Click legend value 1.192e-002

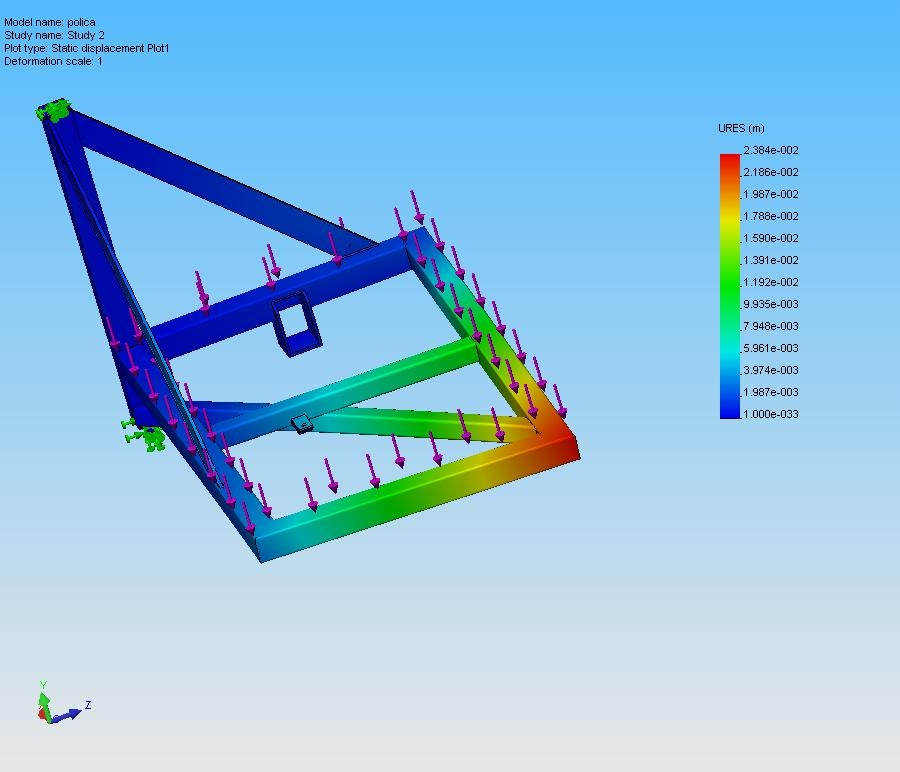click(771, 282)
